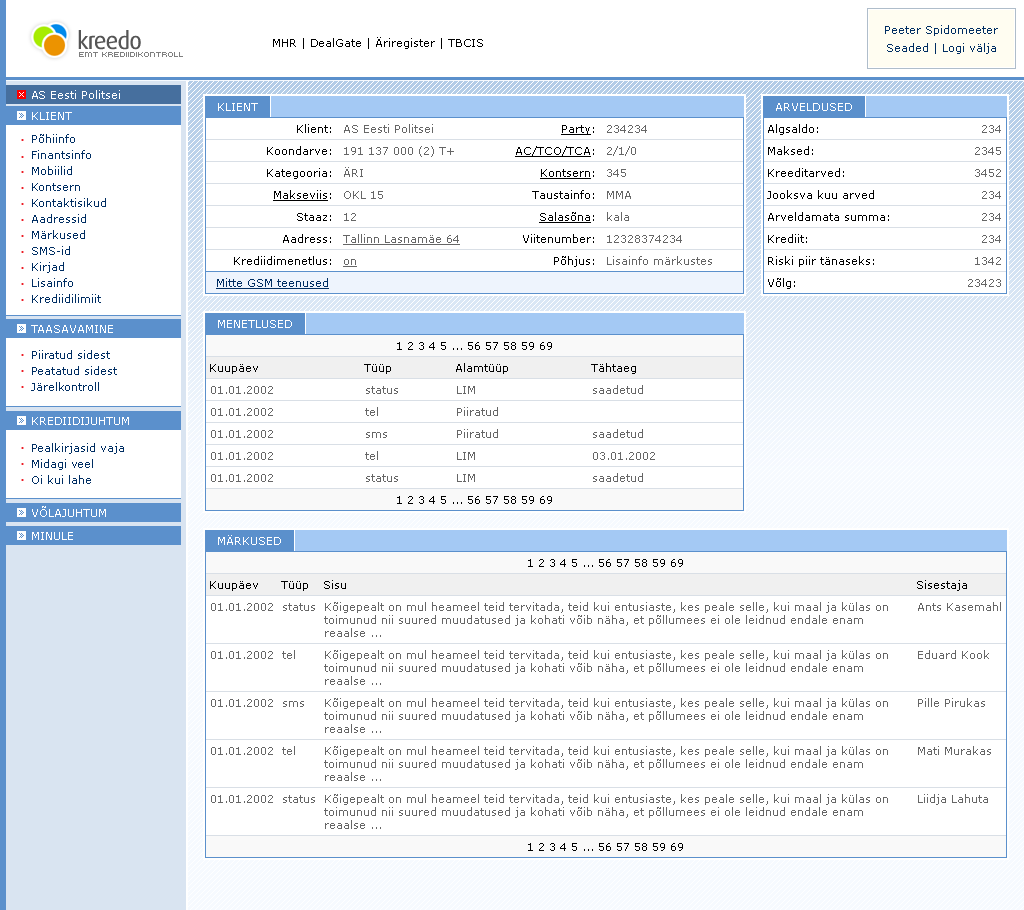Viewport: 1024px width, 910px height.
Task: Click the Viitenumber value 12328374234
Action: (644, 239)
